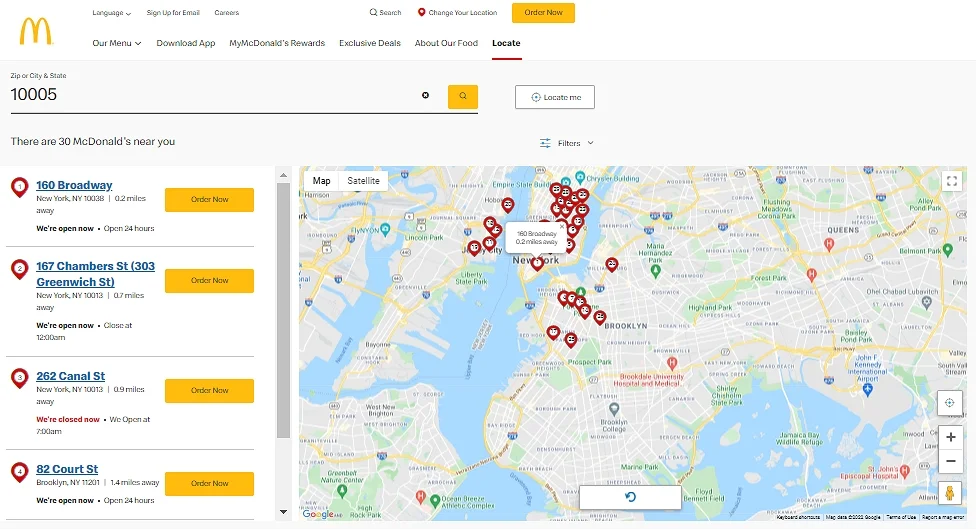Open the 262 Canal St location link
976x530 pixels.
coord(70,376)
